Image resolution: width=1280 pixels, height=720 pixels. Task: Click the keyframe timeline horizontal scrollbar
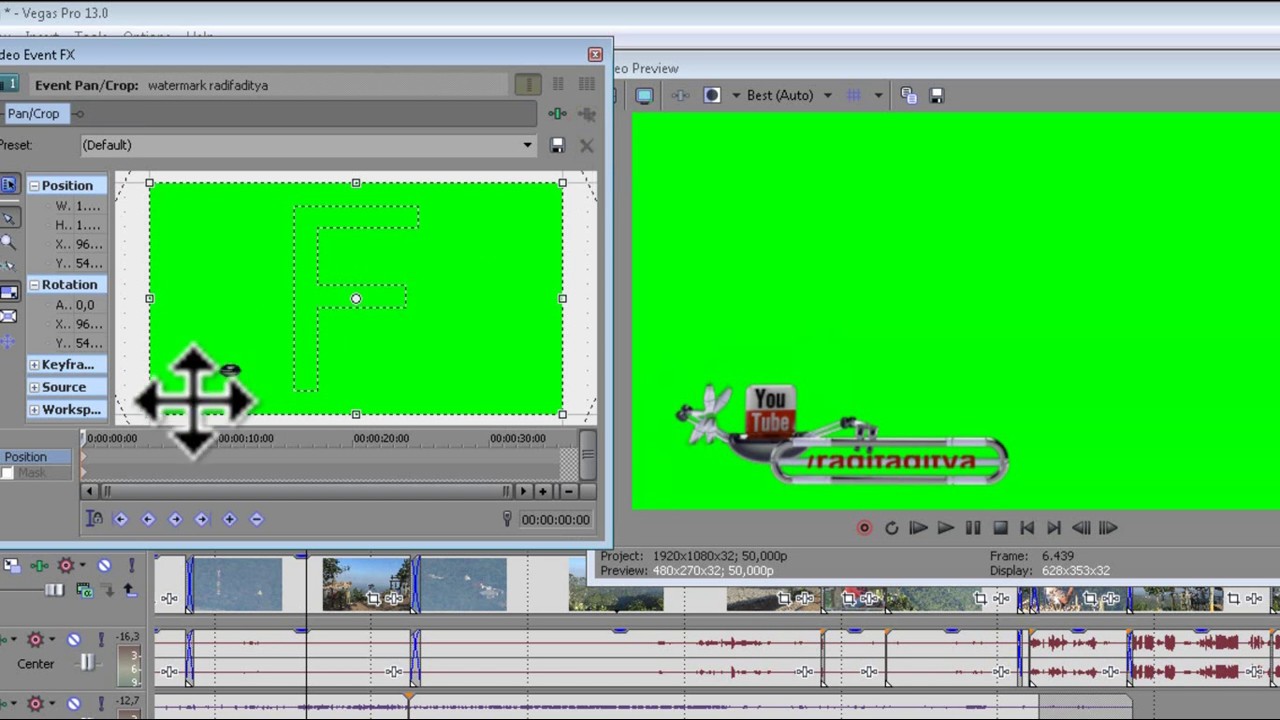pyautogui.click(x=306, y=491)
